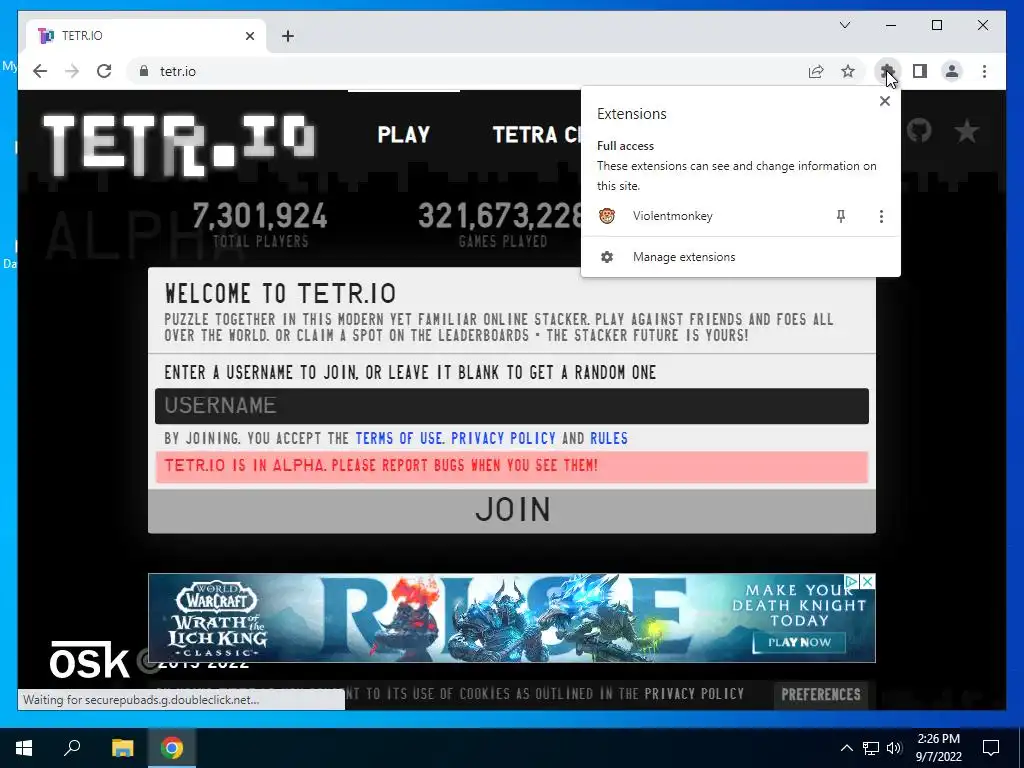Show hidden system tray icons
The width and height of the screenshot is (1024, 768).
[846, 748]
